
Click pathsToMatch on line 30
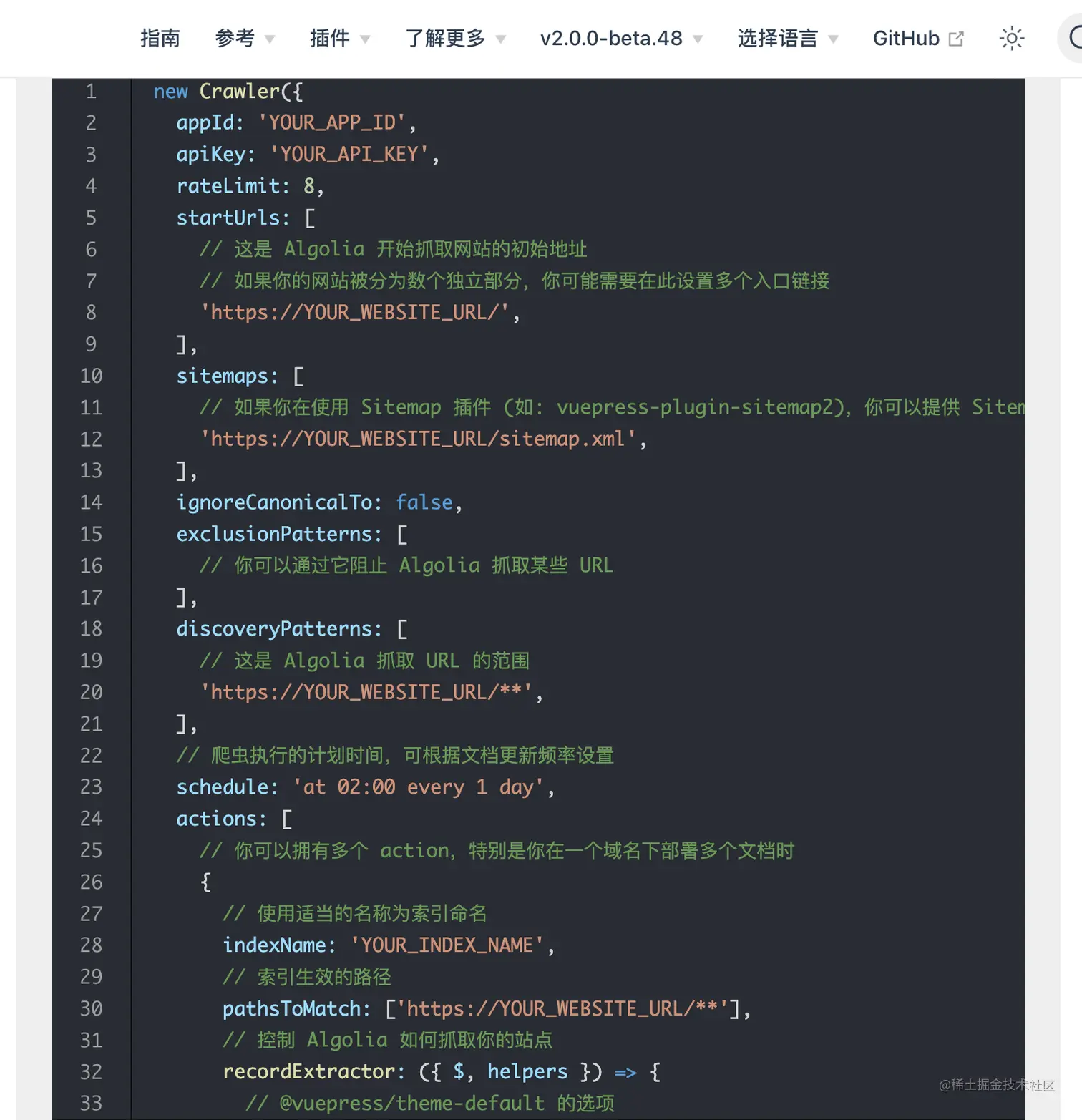coord(291,1008)
